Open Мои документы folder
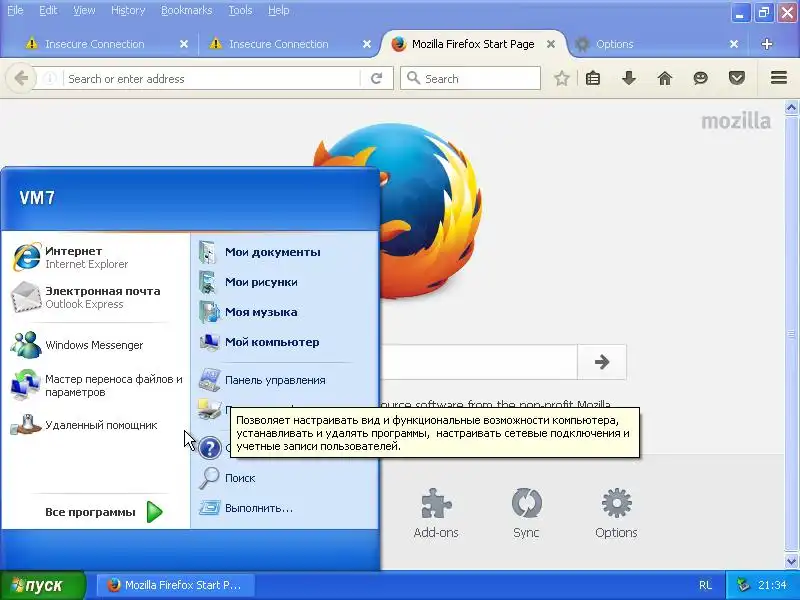Screen dimensions: 800x600 click(286, 252)
